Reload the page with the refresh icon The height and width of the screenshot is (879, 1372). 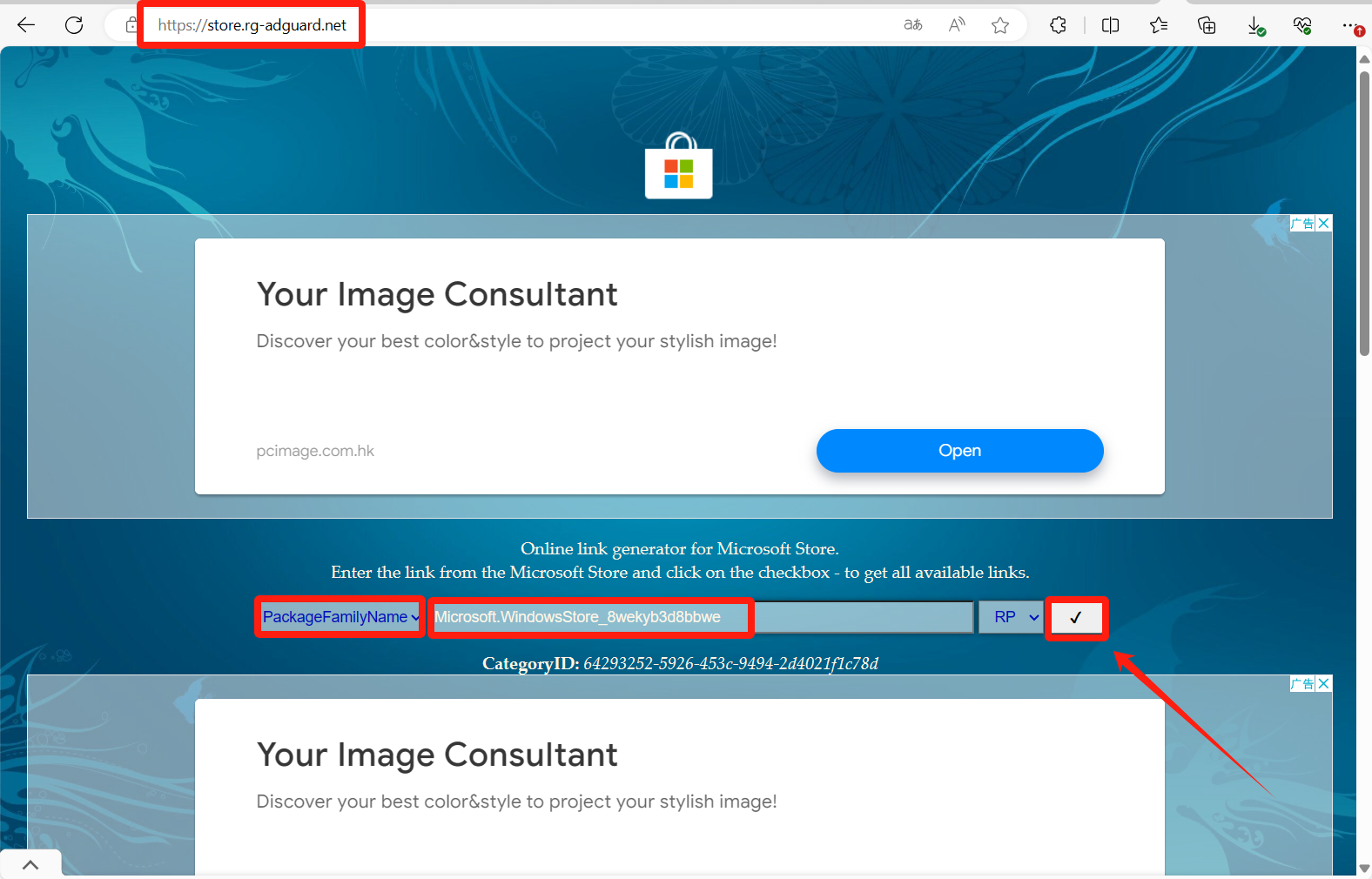click(x=74, y=25)
